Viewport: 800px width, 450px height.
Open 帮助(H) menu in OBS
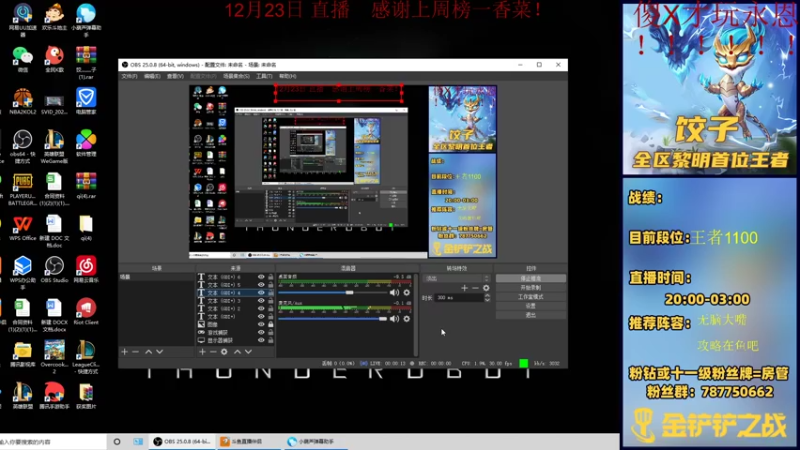[288, 76]
